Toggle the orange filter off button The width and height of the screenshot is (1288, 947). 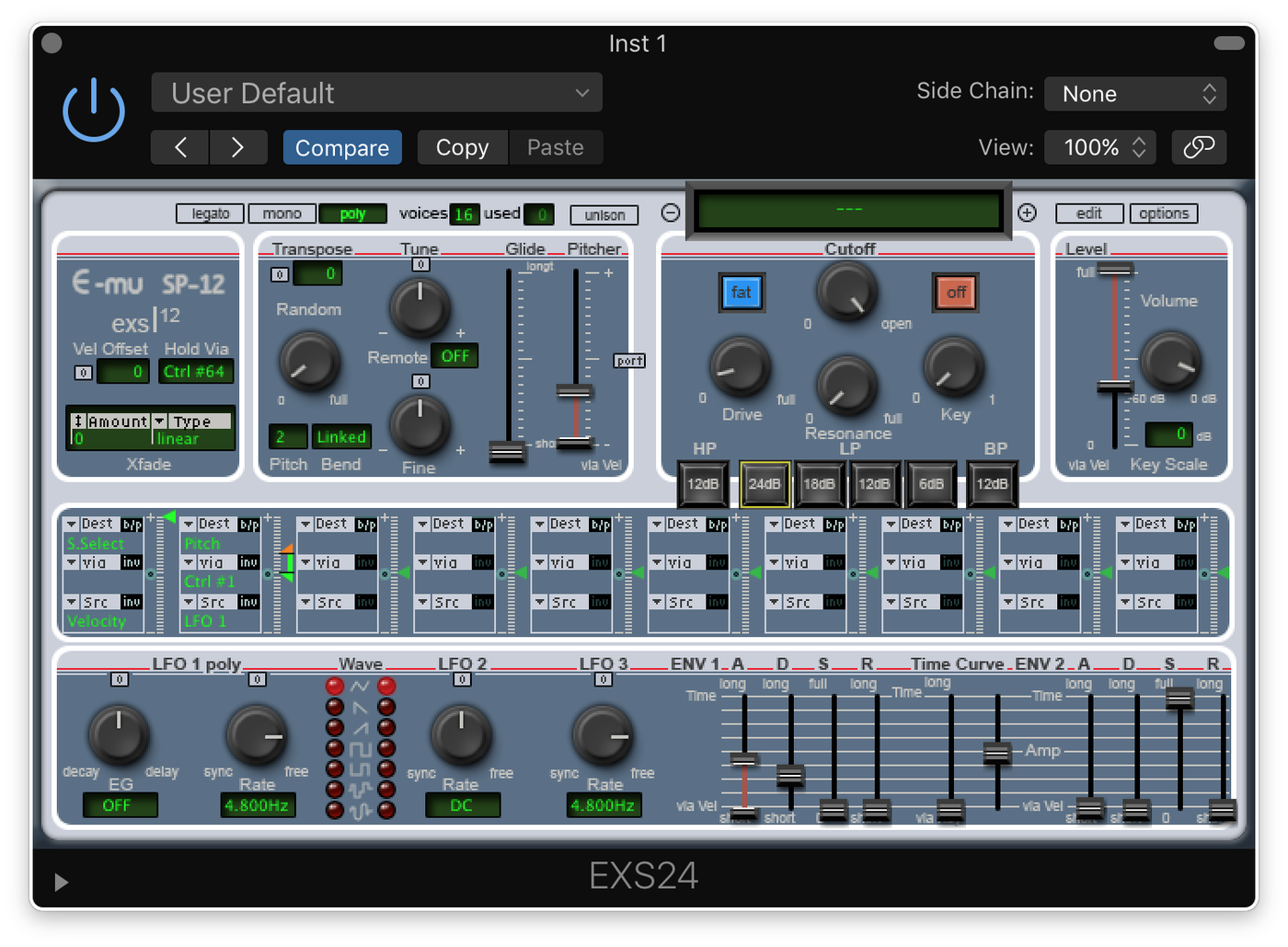point(956,293)
